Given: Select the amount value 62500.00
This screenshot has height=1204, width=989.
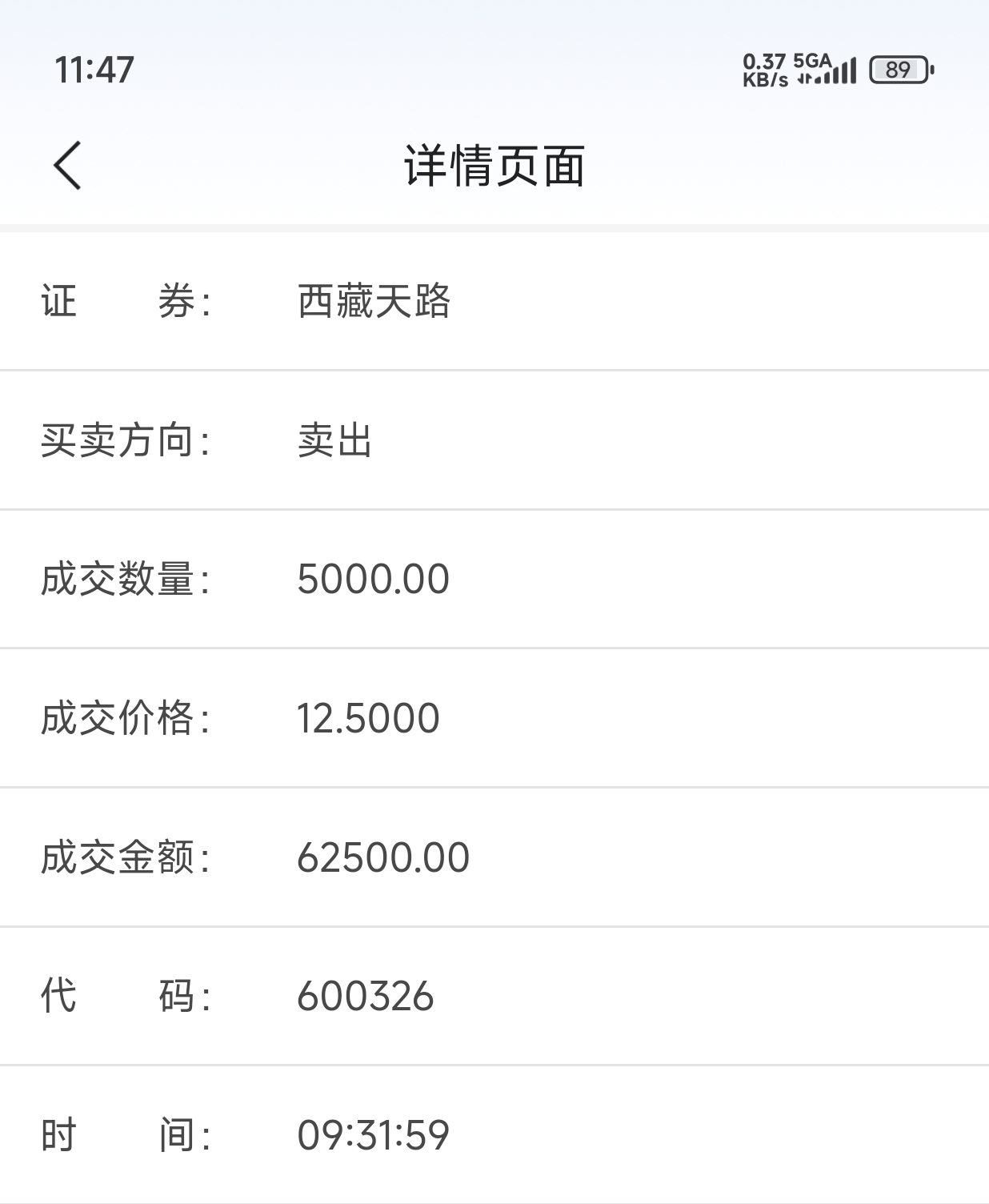Looking at the screenshot, I should (383, 857).
